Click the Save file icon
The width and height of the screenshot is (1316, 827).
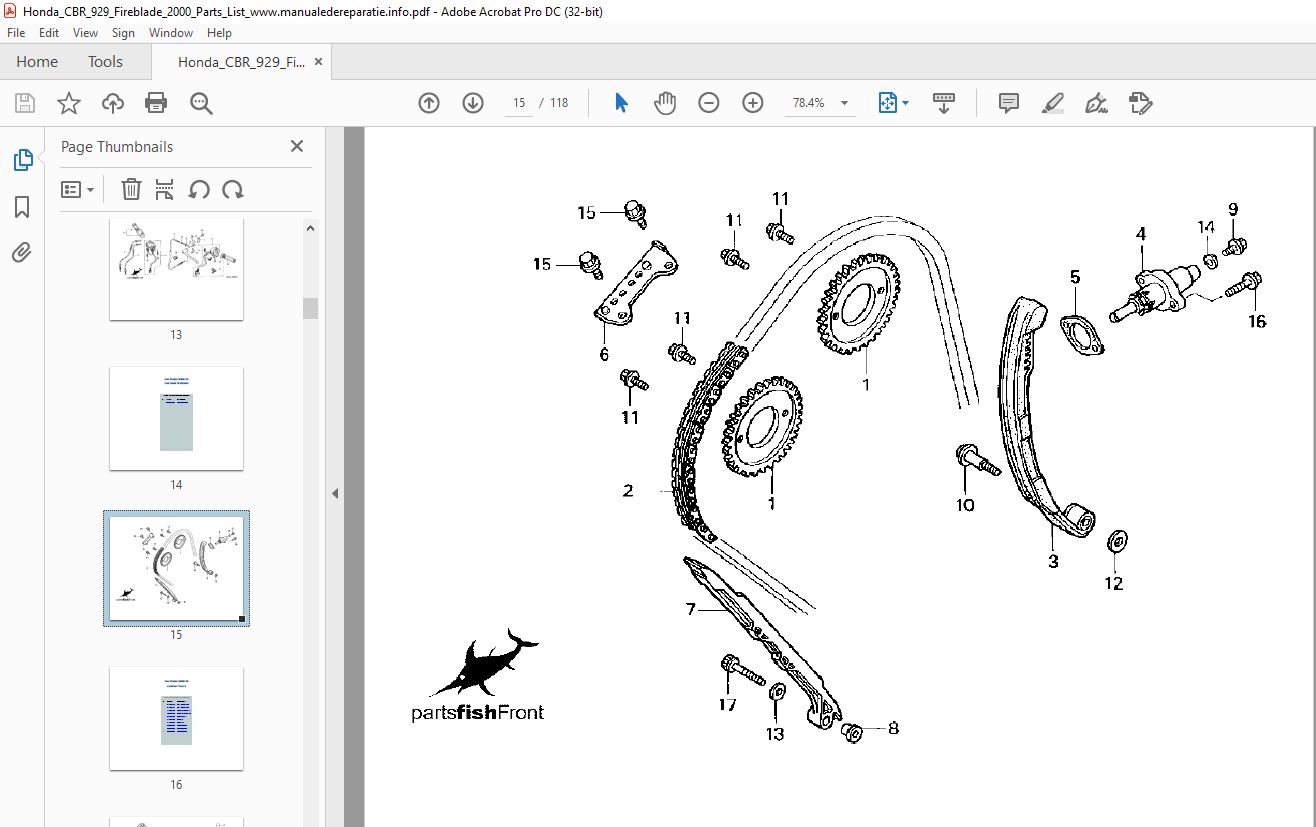[x=25, y=103]
